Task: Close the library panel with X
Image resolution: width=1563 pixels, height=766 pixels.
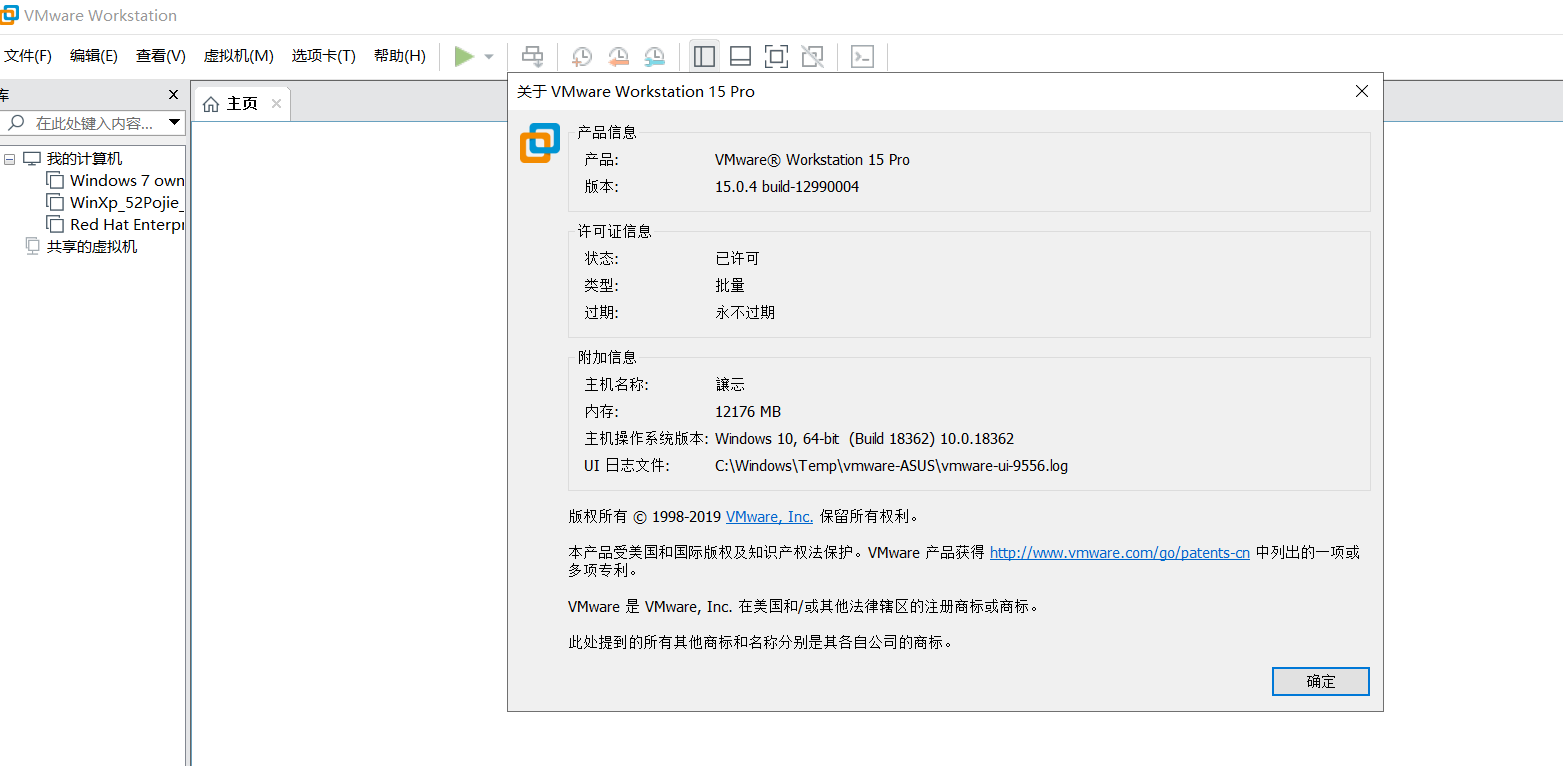Action: pos(173,95)
